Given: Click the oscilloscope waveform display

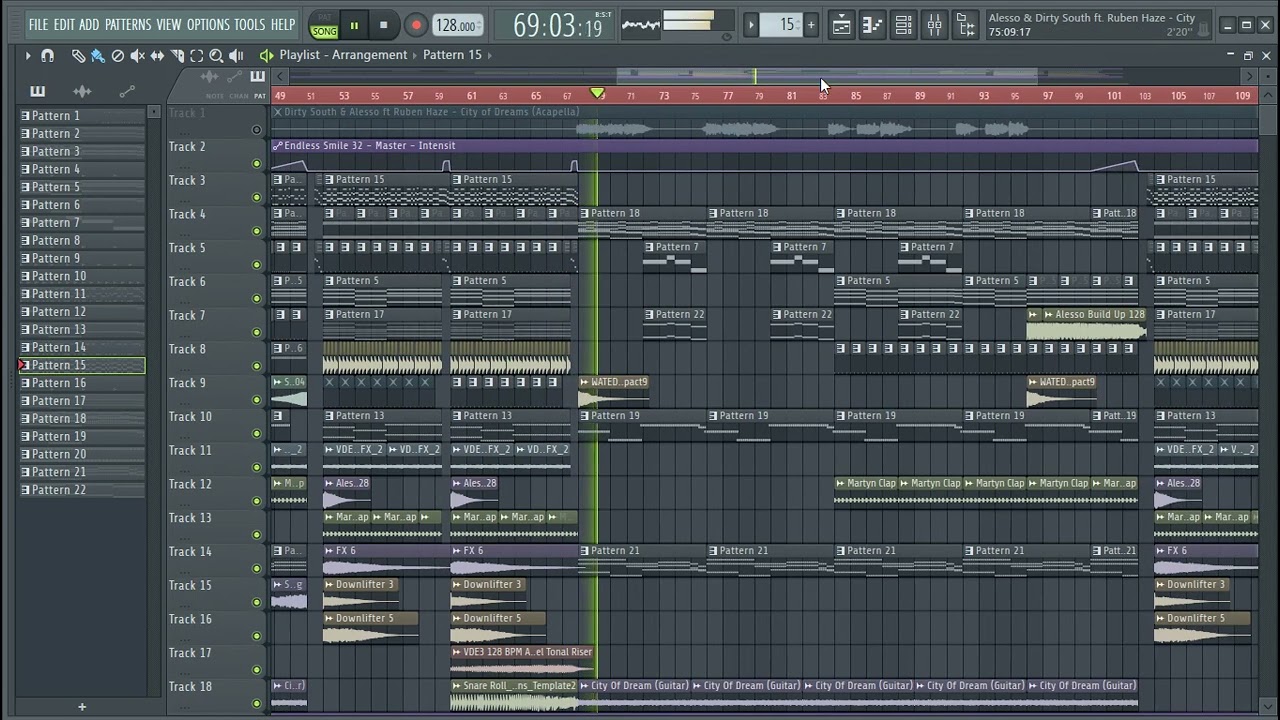Looking at the screenshot, I should [640, 25].
